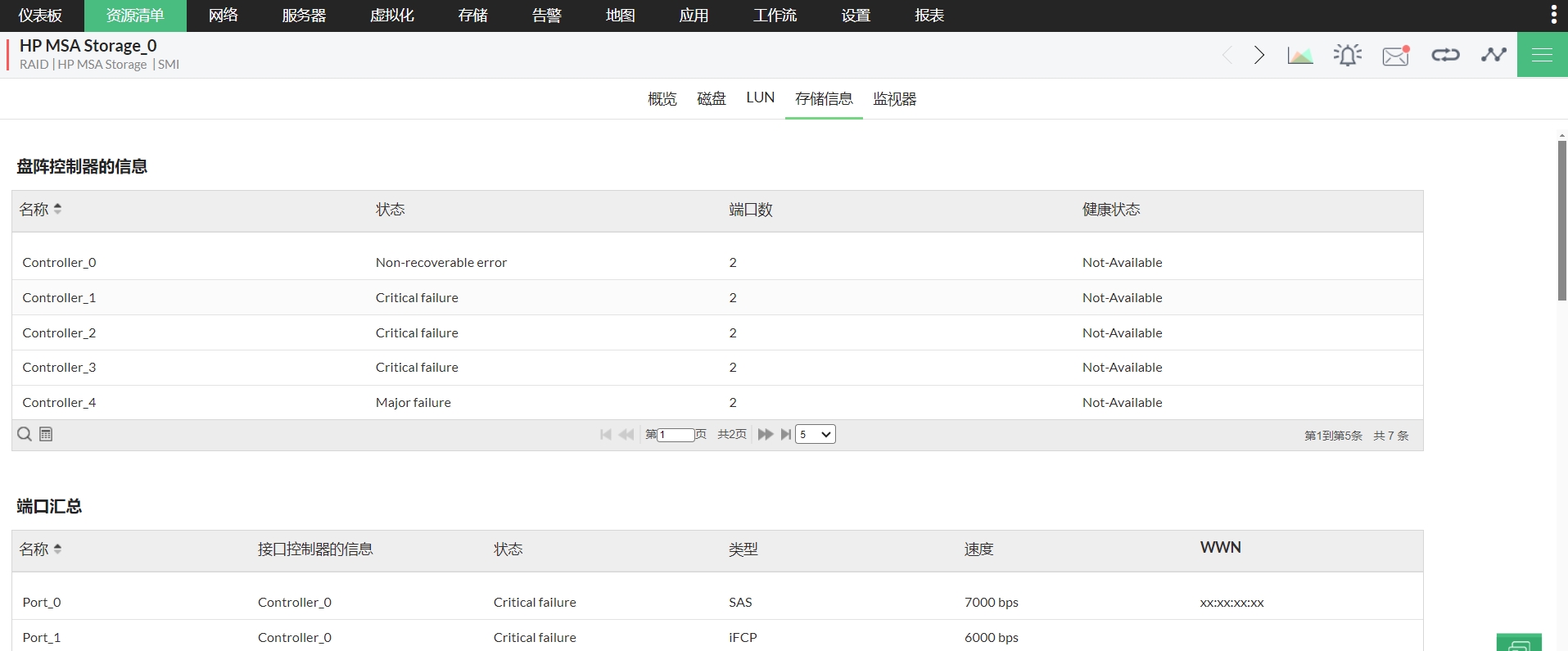This screenshot has width=1568, height=651.
Task: Click the Controller_2 name cell
Action: click(59, 333)
